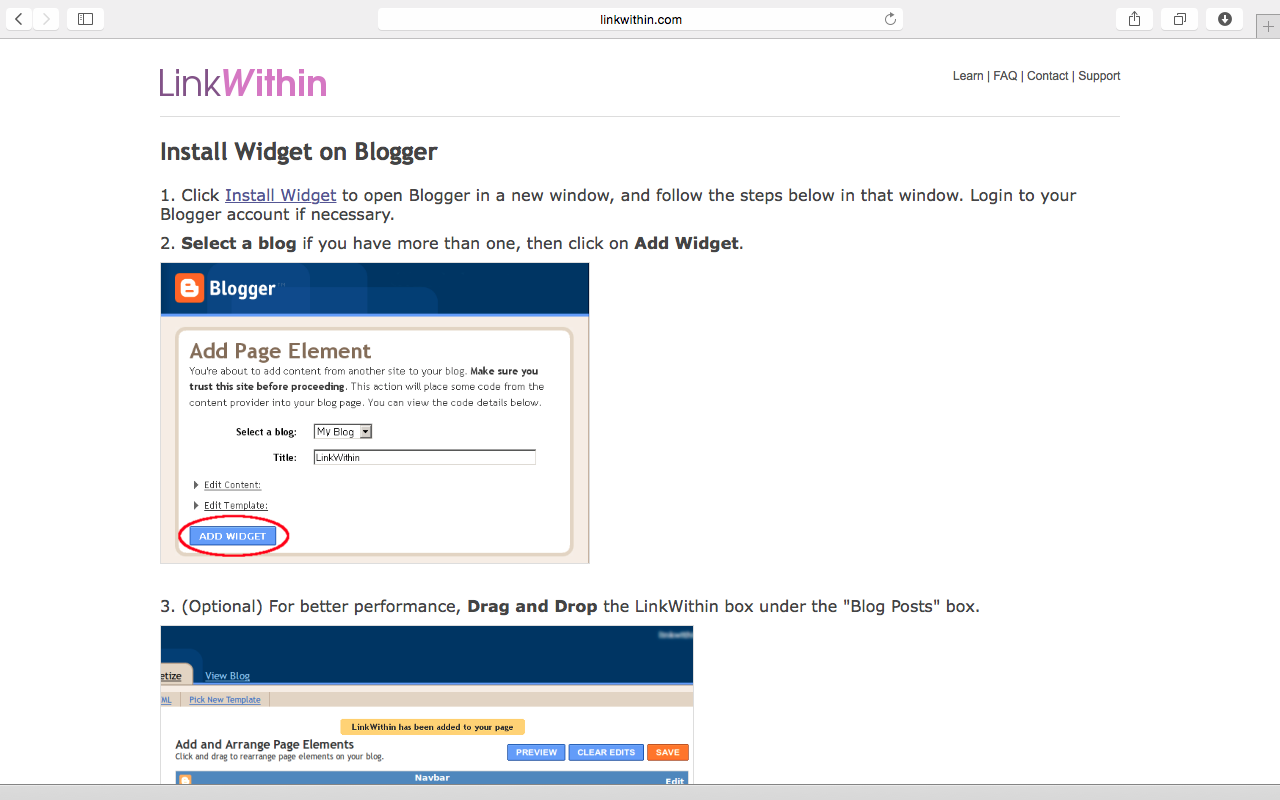
Task: Click the Install Widget link
Action: click(x=280, y=195)
